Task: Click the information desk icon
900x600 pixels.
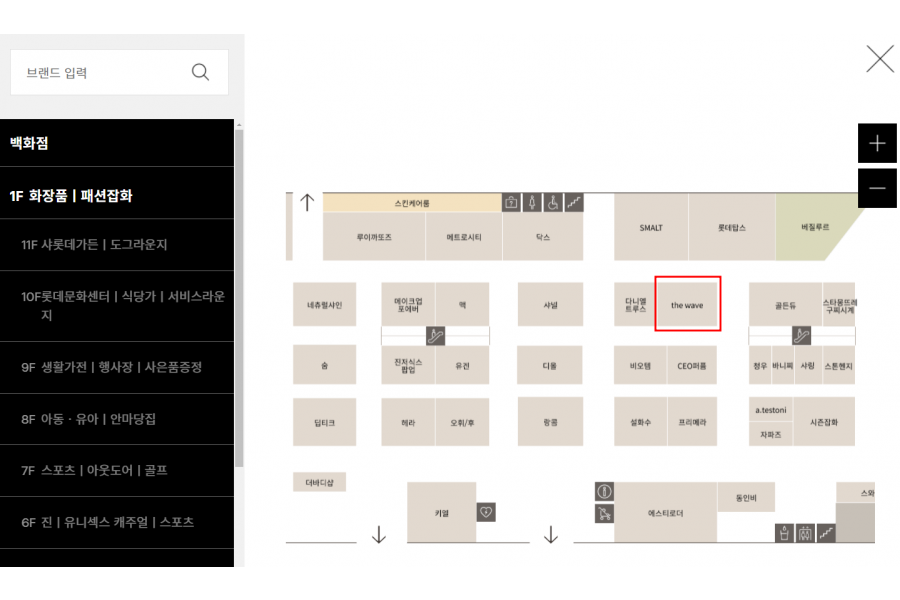Action: [x=604, y=491]
